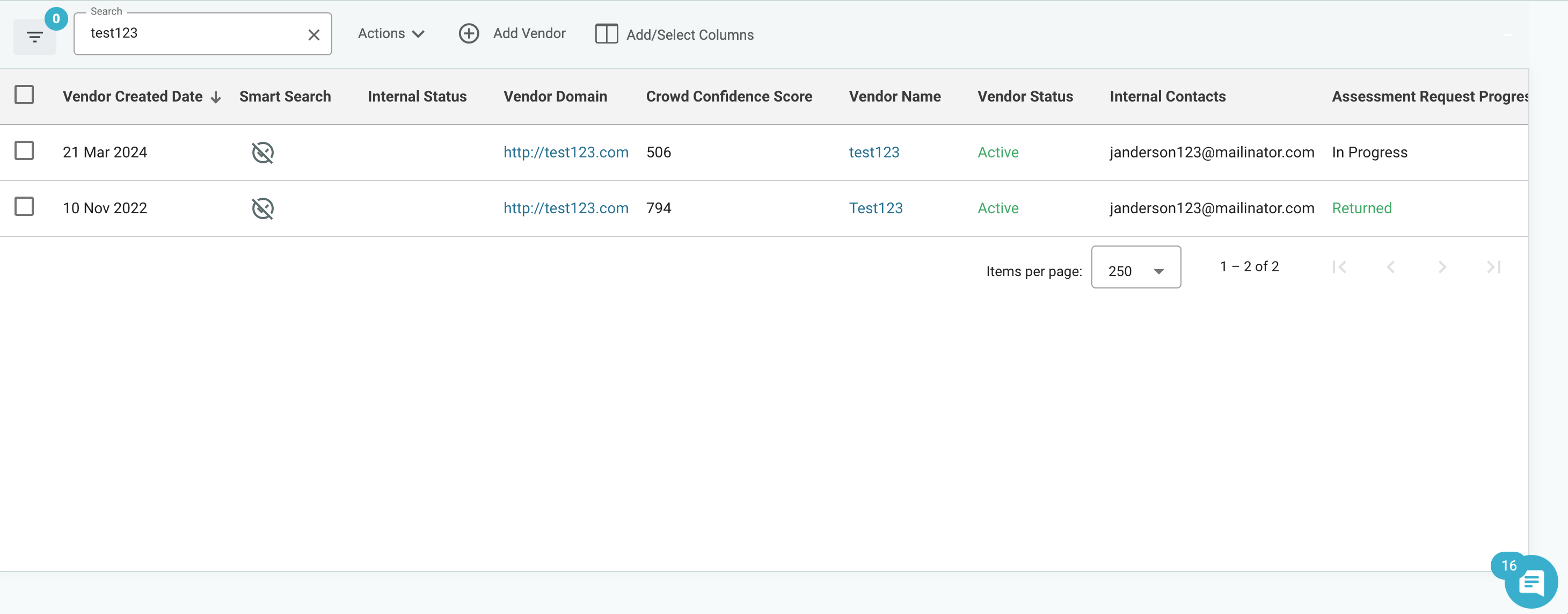
Task: Open the Actions dropdown menu
Action: tap(391, 34)
